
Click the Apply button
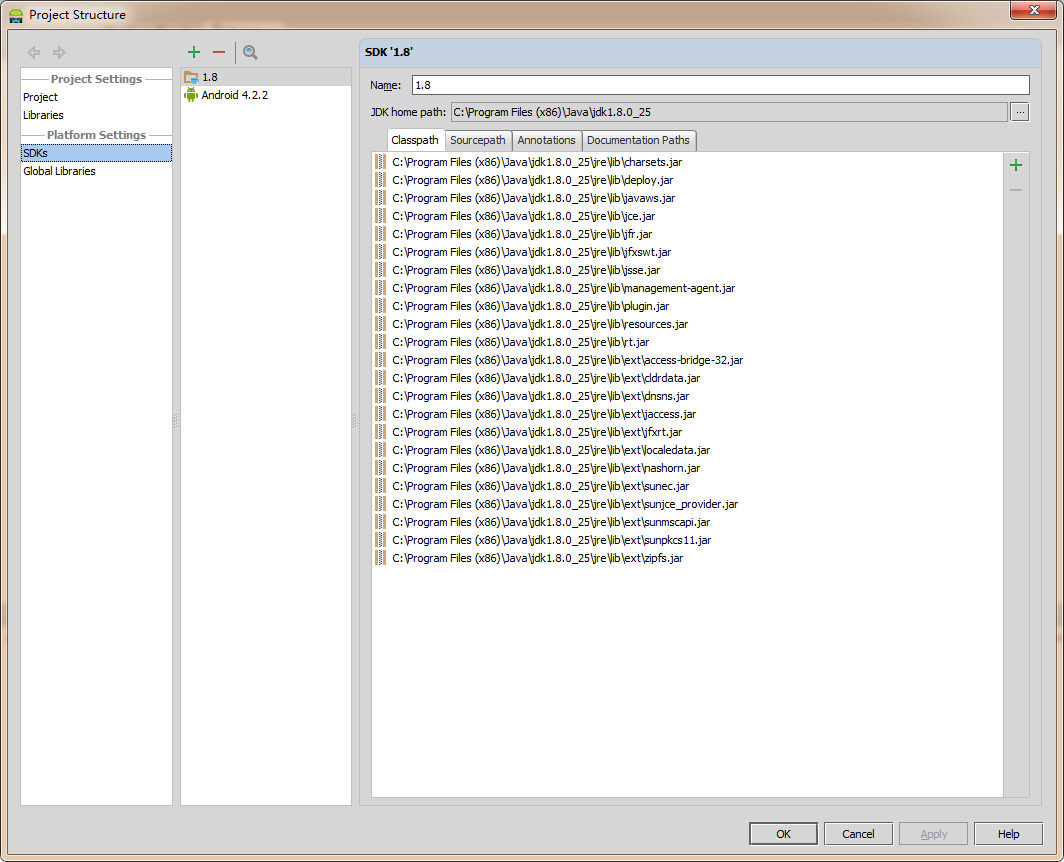click(x=934, y=833)
